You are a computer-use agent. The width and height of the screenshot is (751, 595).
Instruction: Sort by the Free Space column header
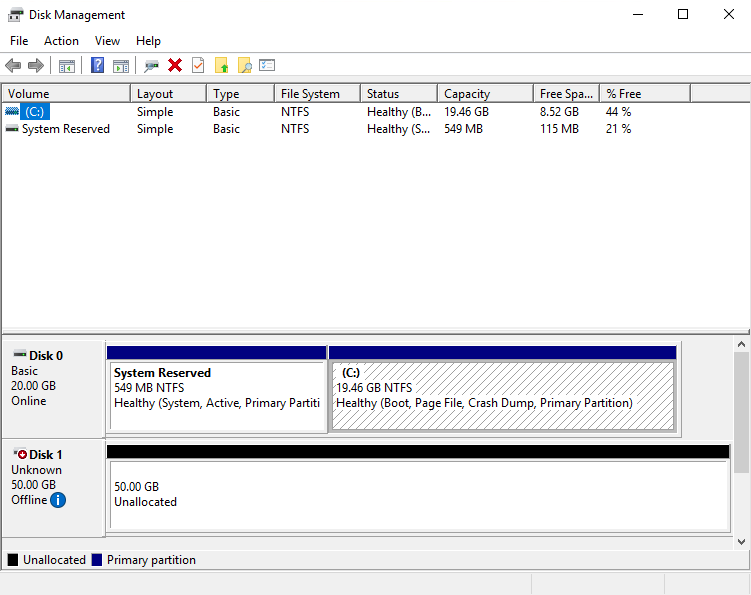coord(567,94)
